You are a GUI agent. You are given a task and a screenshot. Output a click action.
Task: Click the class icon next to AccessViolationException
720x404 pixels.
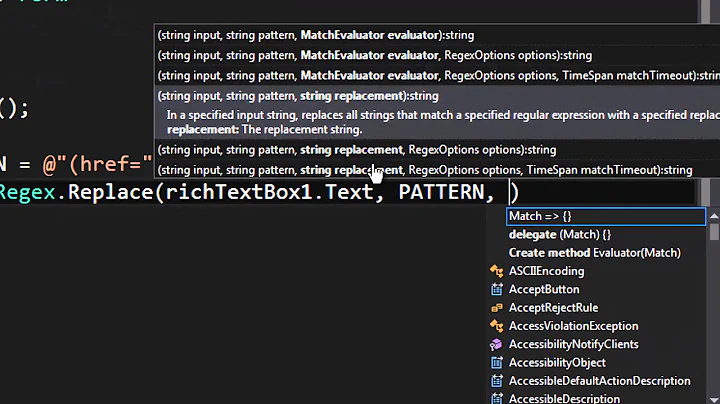pyautogui.click(x=496, y=326)
